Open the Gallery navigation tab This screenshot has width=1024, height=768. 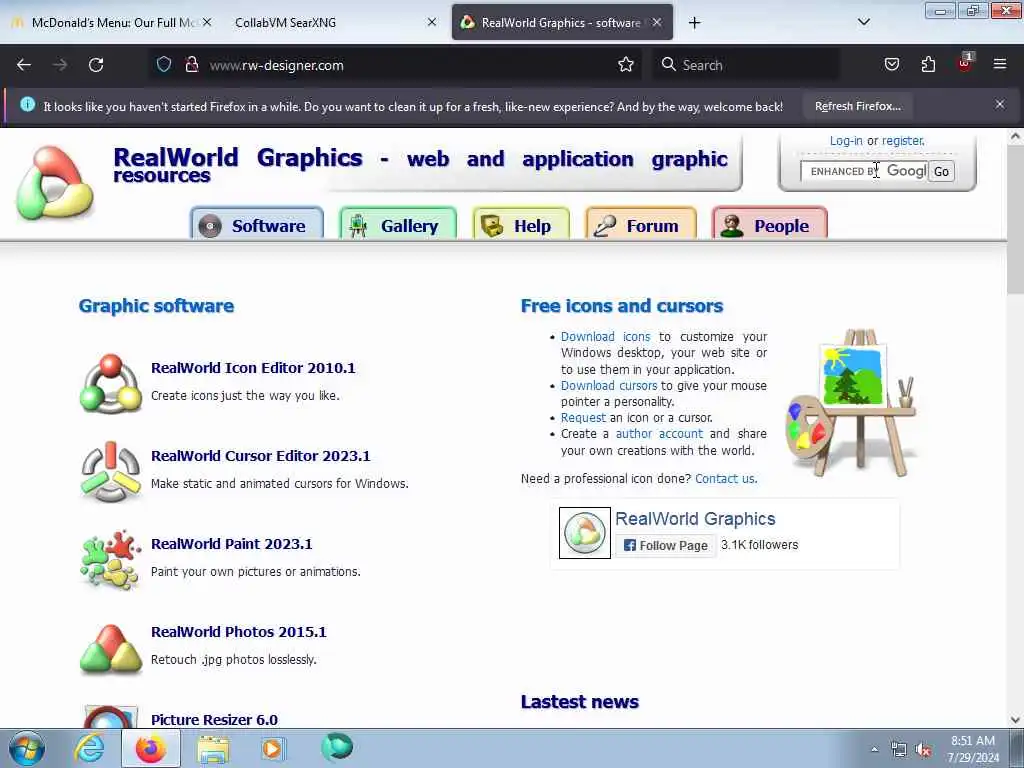398,224
